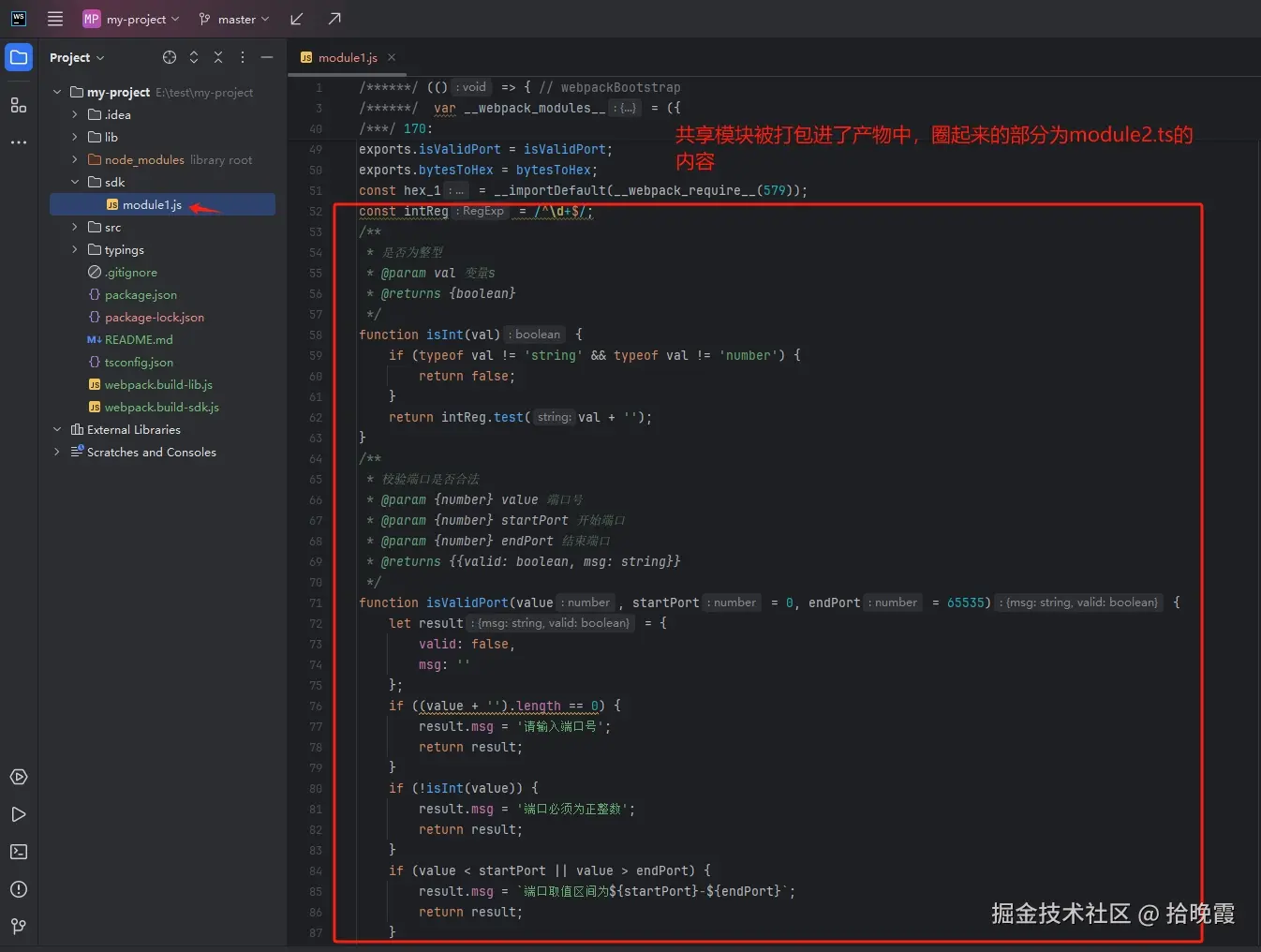Click the WebStorm logo icon
1261x952 pixels.
click(19, 19)
